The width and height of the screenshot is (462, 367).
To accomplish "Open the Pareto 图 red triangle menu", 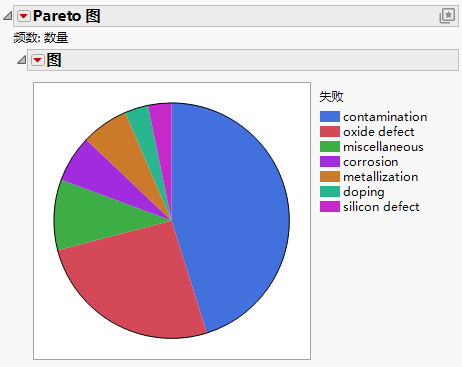I will 24,16.
